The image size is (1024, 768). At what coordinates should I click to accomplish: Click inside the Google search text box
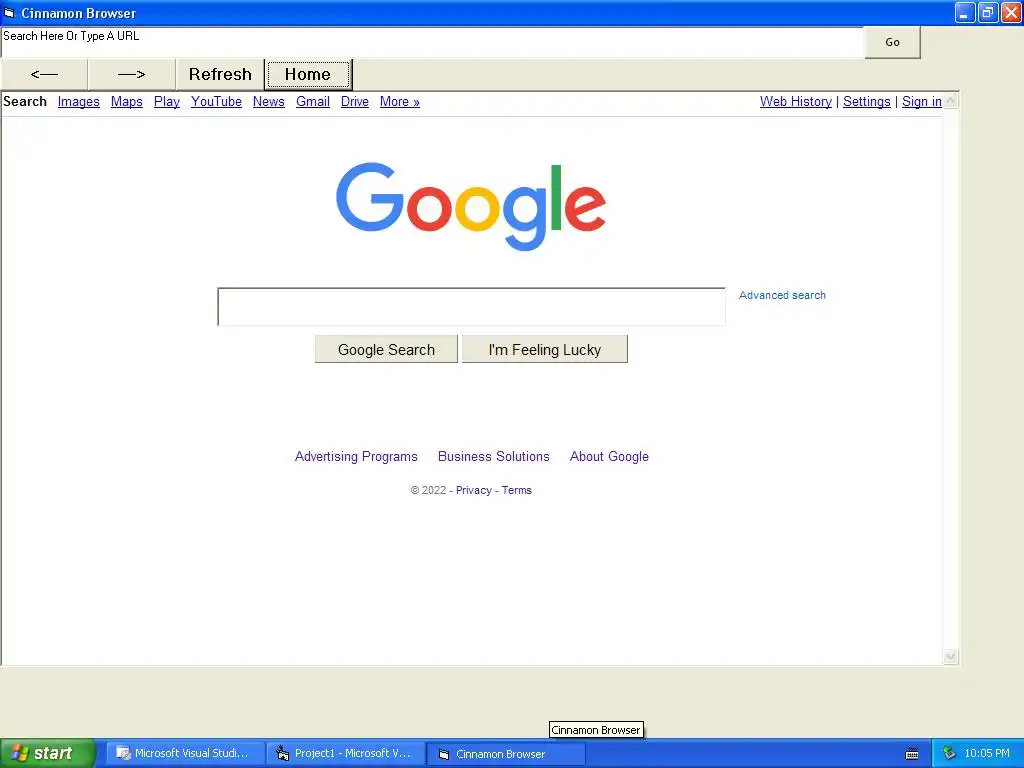point(471,306)
